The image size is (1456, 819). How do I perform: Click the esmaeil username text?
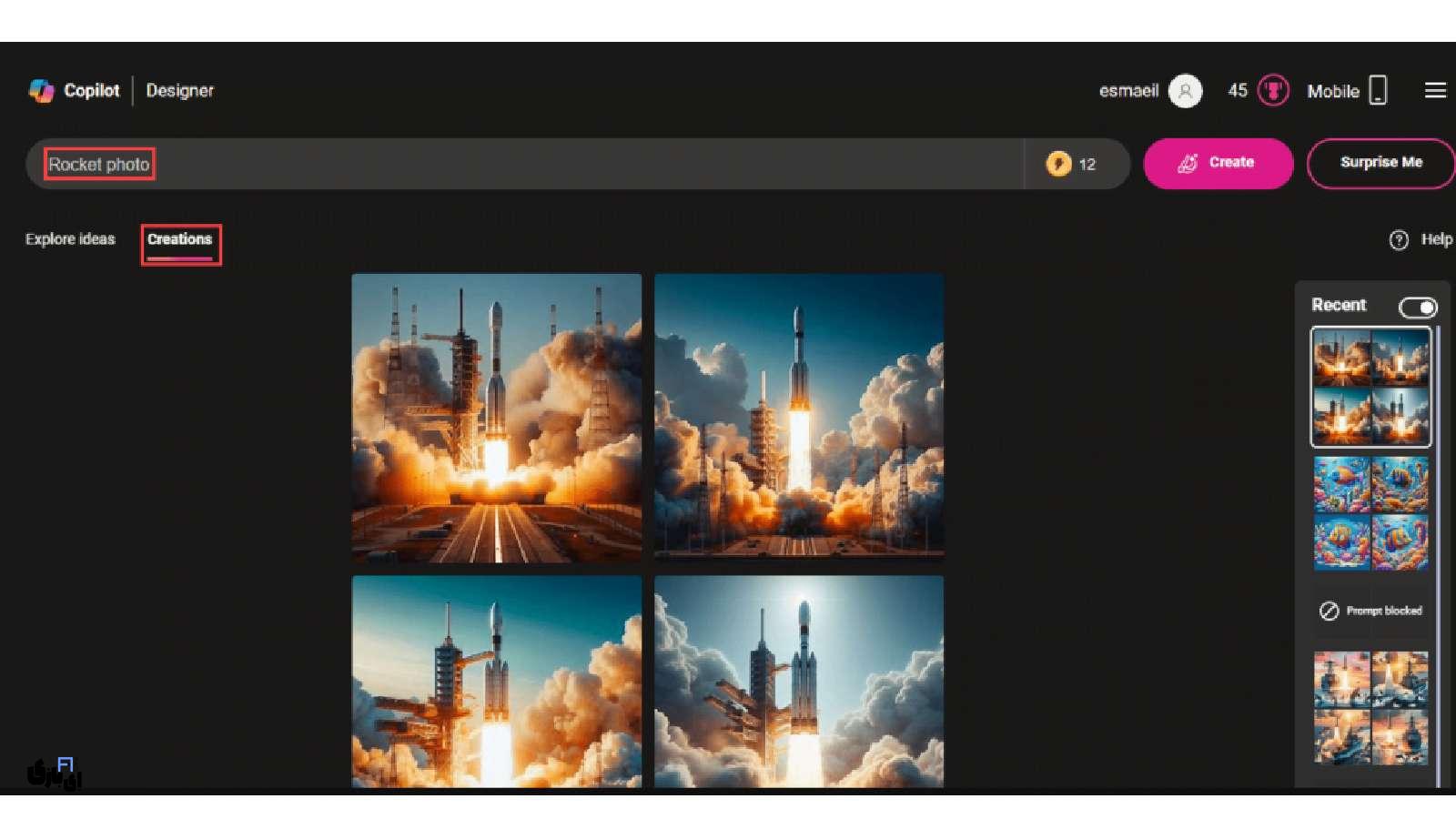(x=1128, y=91)
